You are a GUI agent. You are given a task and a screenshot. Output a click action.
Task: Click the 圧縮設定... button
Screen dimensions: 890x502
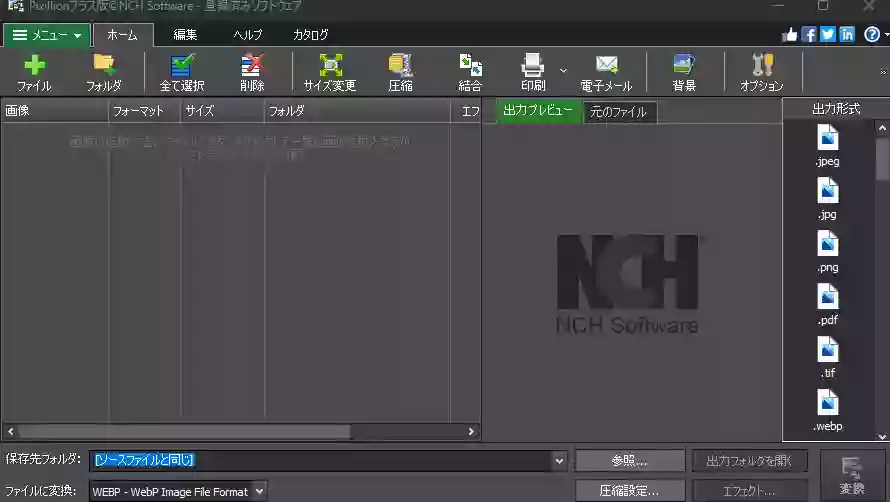pyautogui.click(x=629, y=491)
